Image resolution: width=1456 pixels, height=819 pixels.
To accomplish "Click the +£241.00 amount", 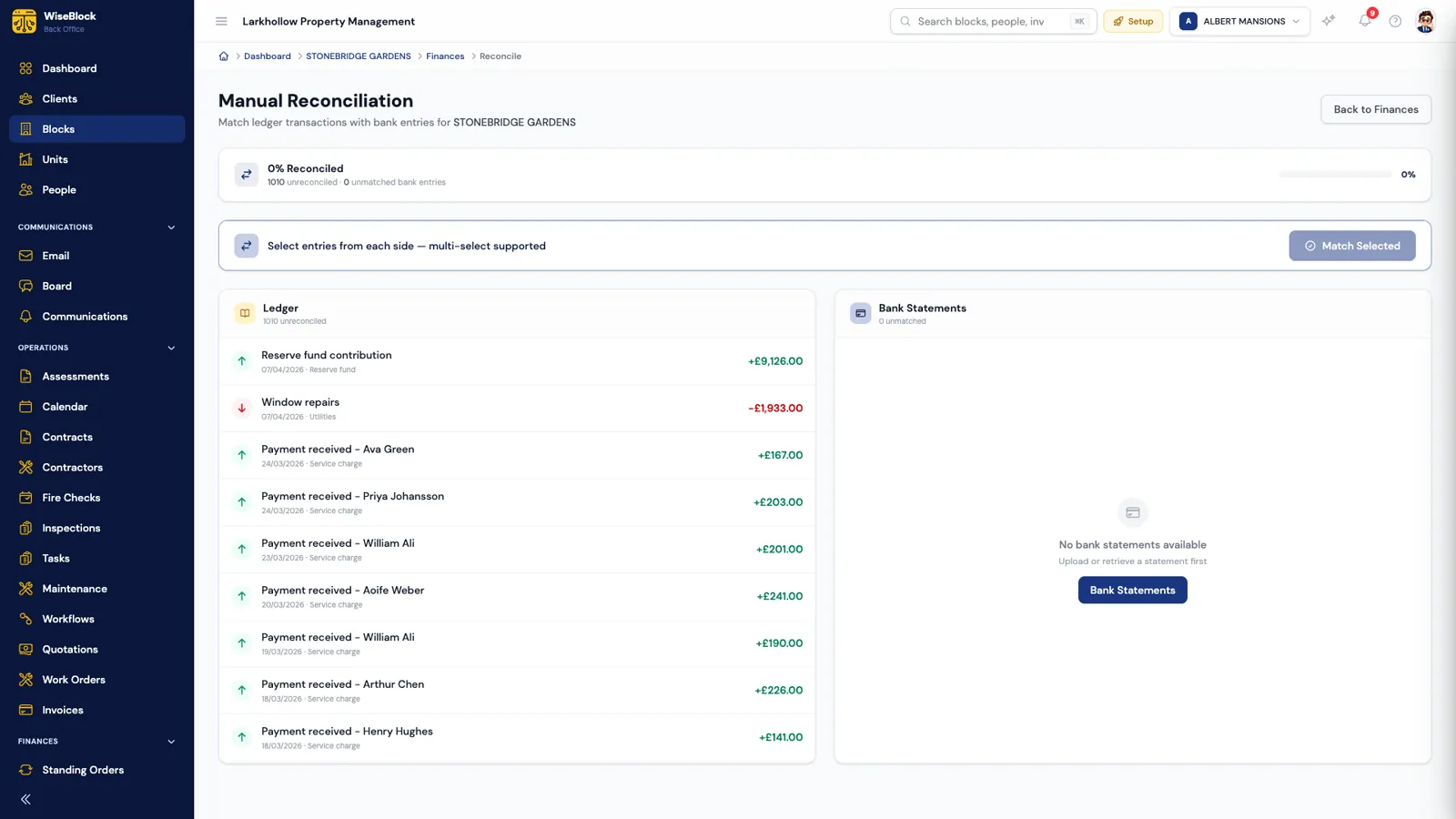I will 780,596.
